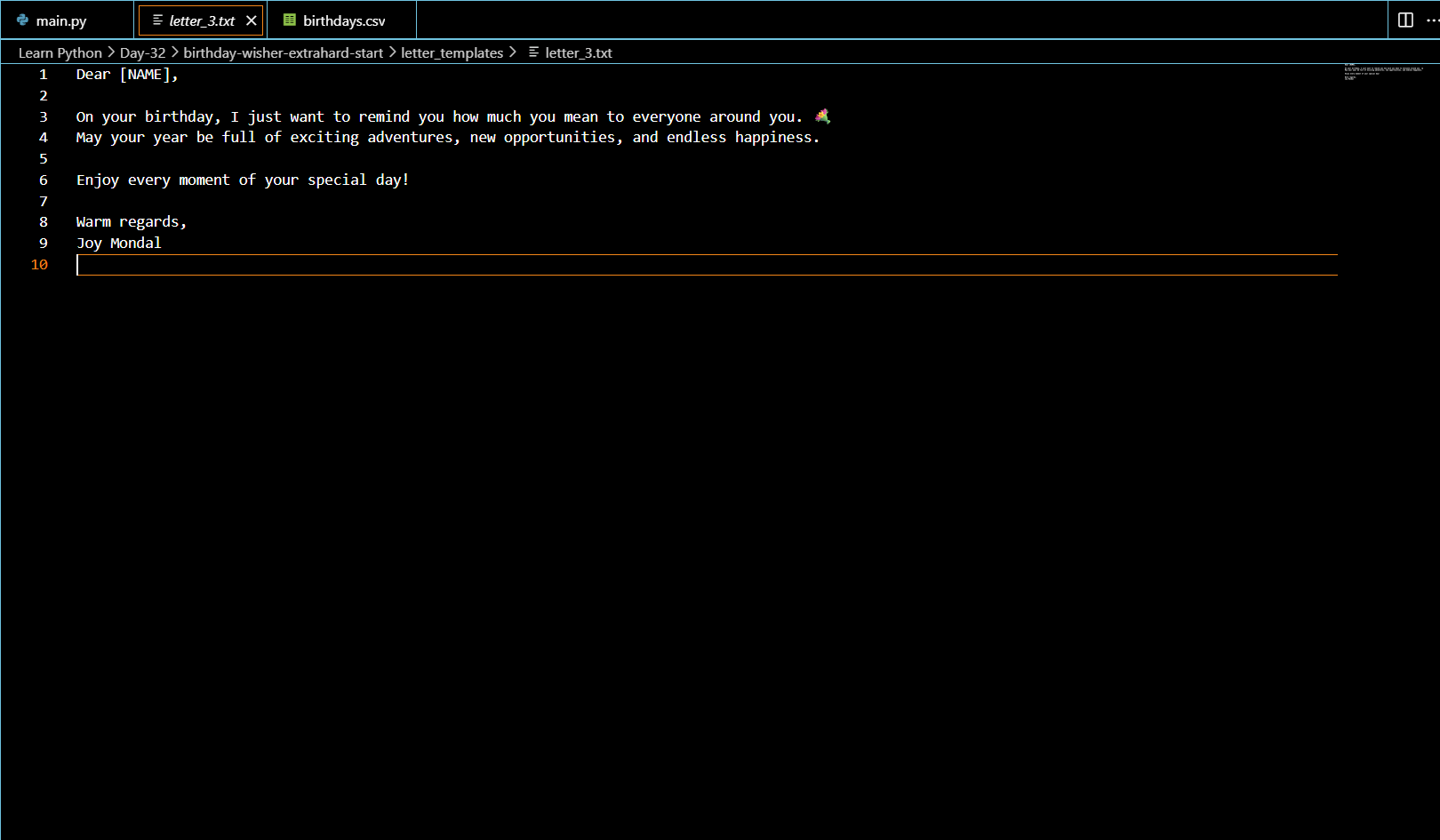Place cursor on the [NAME] placeholder

[x=145, y=75]
